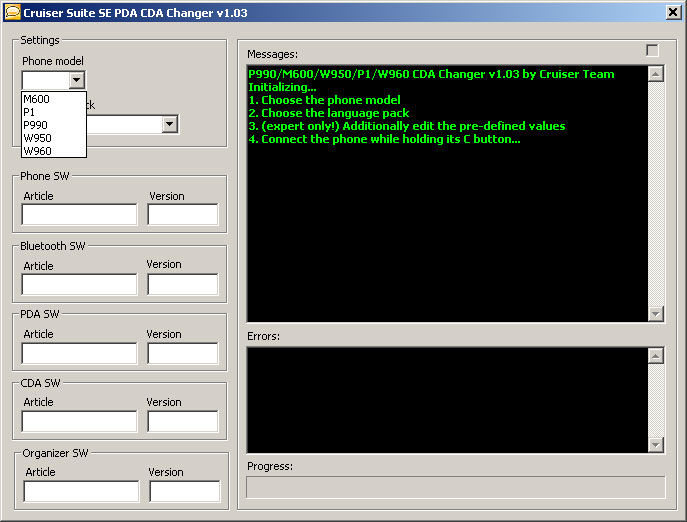The image size is (687, 522).
Task: Click the '1. Choose the phone model' message line
Action: 324,100
